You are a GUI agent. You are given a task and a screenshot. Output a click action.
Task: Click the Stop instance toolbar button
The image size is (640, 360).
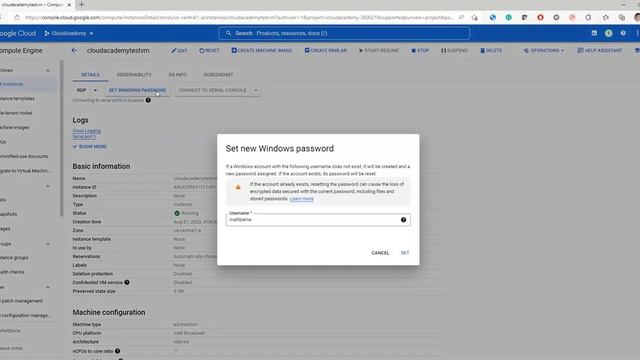[x=420, y=51]
